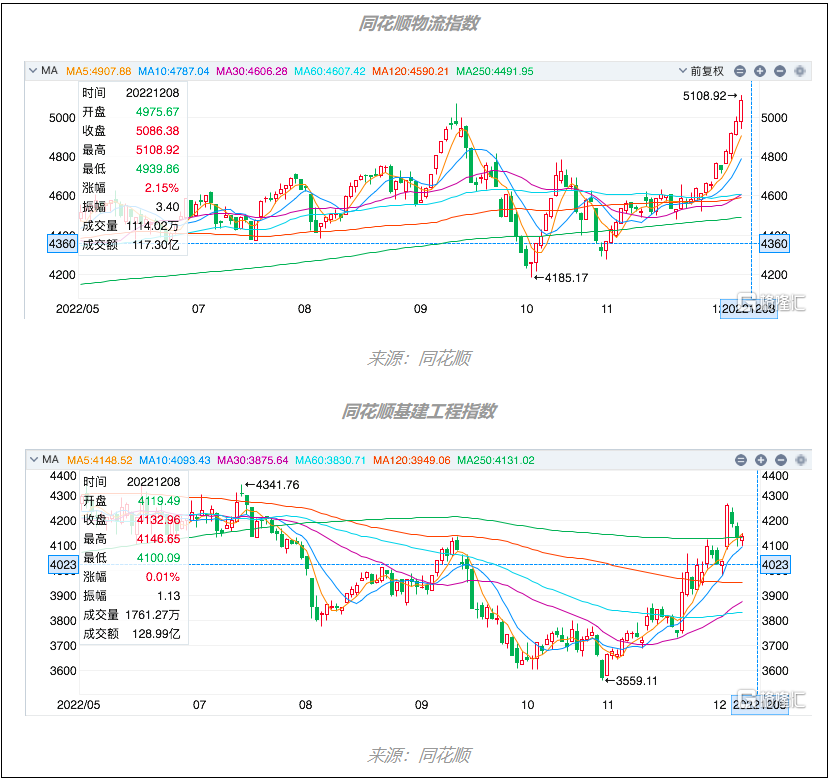Click zoom-in plus icon on logistics chart
828x779 pixels.
pos(759,71)
